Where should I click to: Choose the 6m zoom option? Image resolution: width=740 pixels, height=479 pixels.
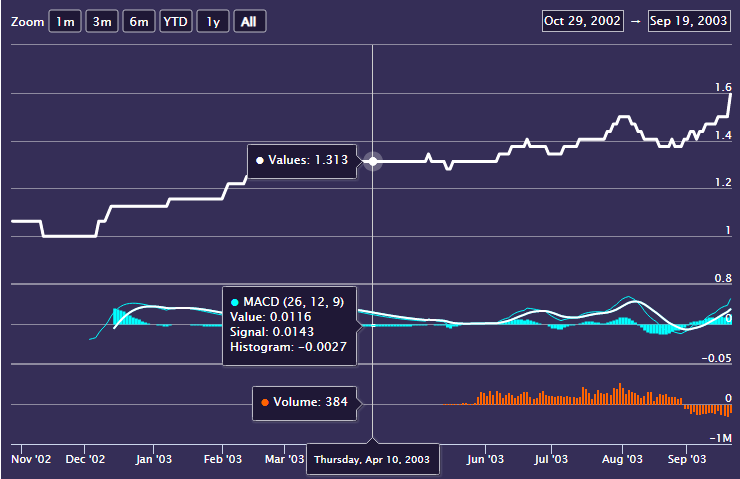[138, 22]
